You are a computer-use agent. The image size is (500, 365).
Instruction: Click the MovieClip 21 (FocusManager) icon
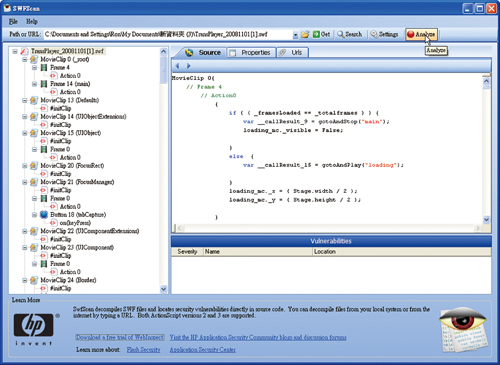tap(34, 182)
